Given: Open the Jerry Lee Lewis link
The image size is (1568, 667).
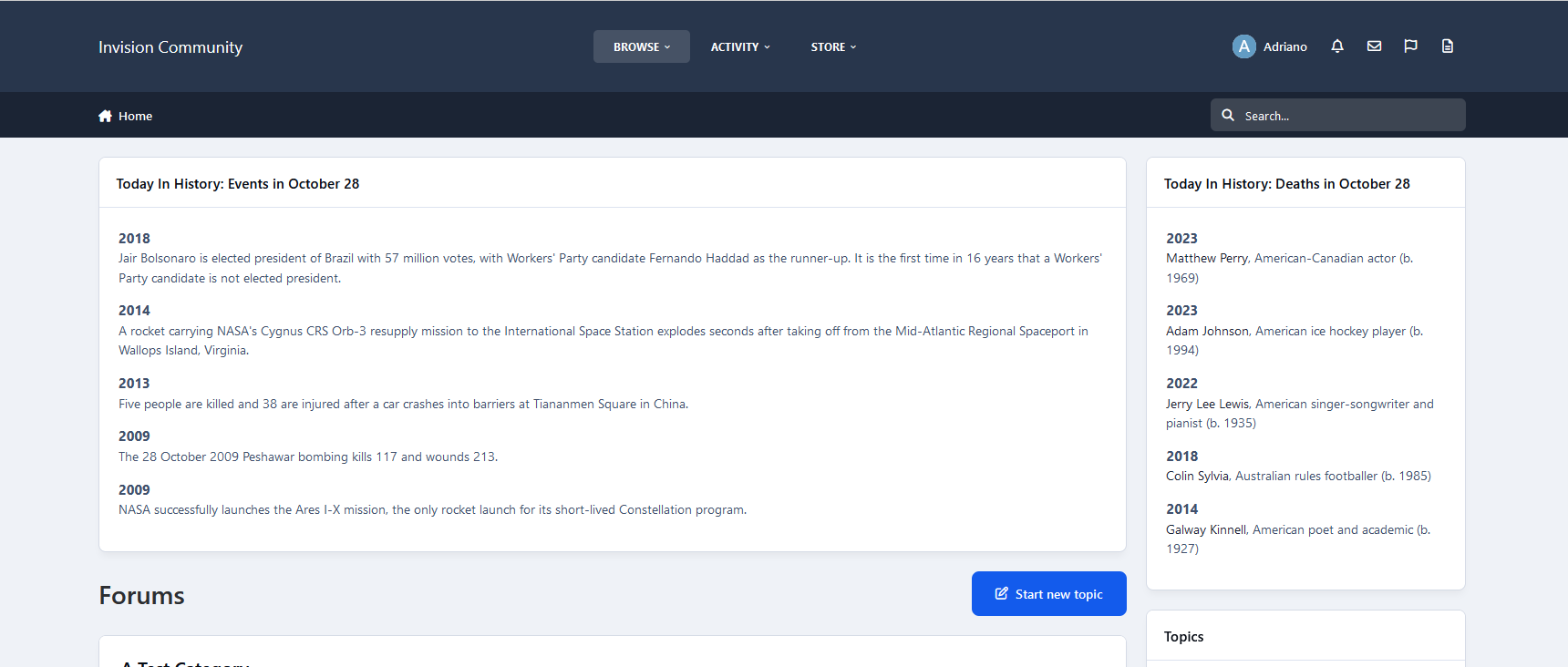Looking at the screenshot, I should (x=1207, y=405).
